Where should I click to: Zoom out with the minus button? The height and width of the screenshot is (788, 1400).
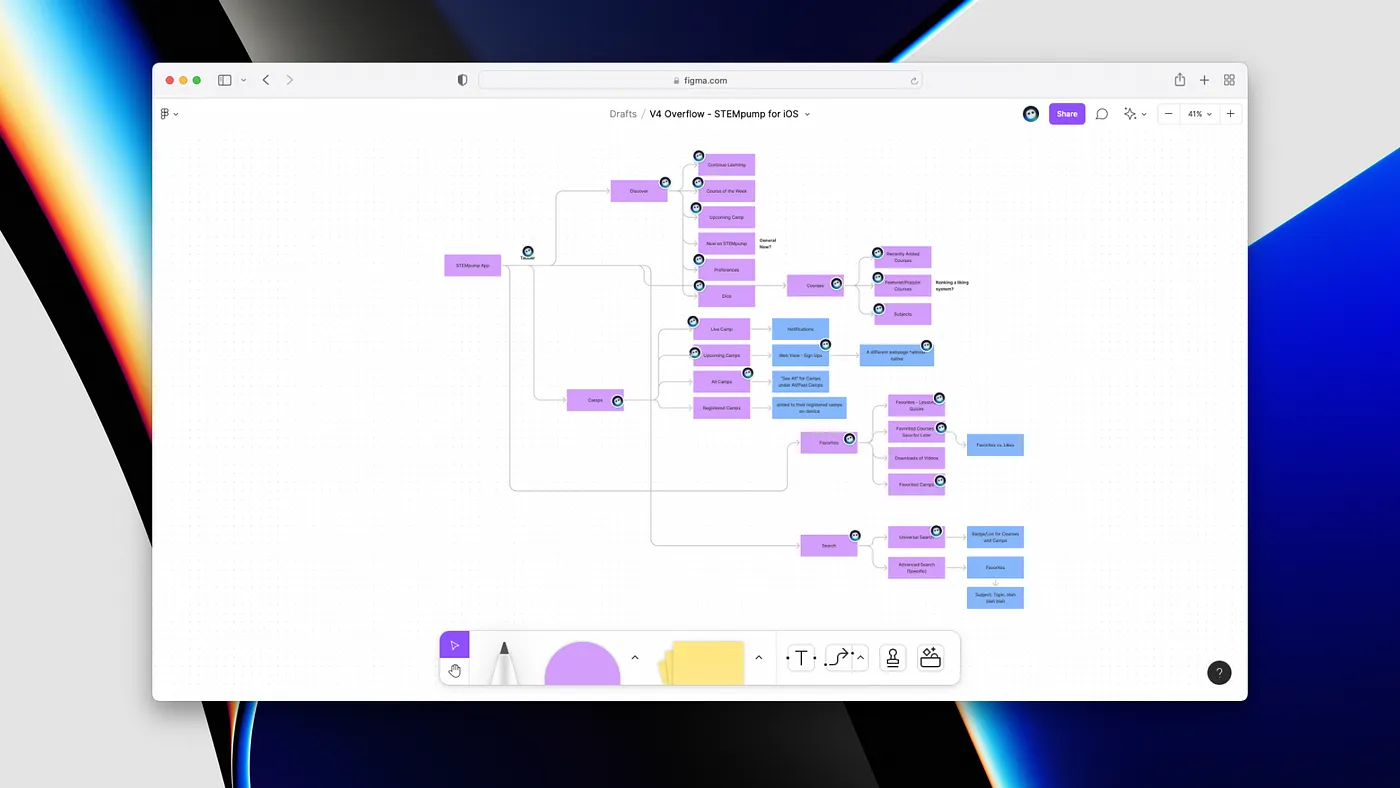click(x=1168, y=114)
